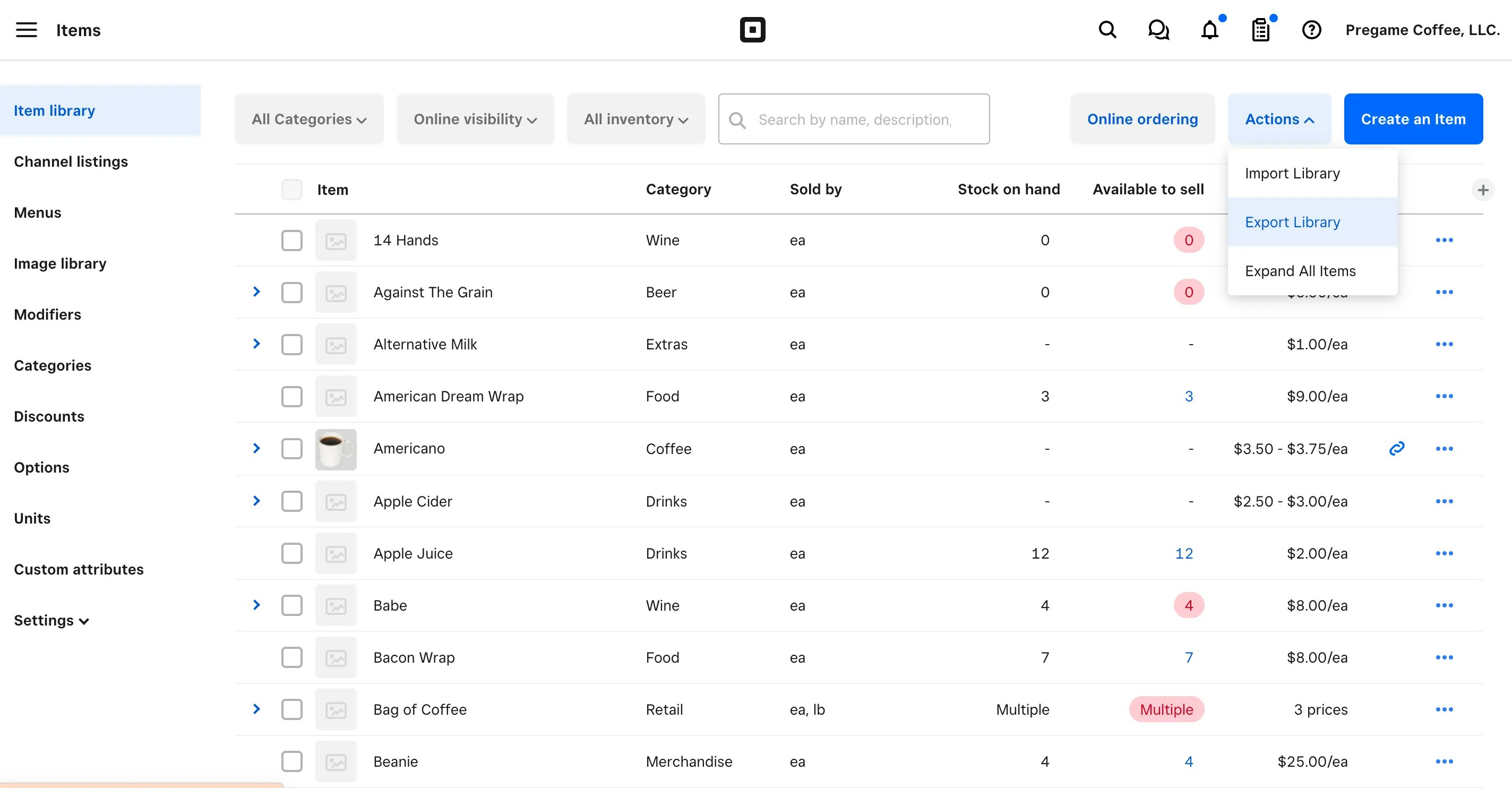Open the hamburger navigation menu
Image resolution: width=1512 pixels, height=788 pixels.
click(x=26, y=30)
